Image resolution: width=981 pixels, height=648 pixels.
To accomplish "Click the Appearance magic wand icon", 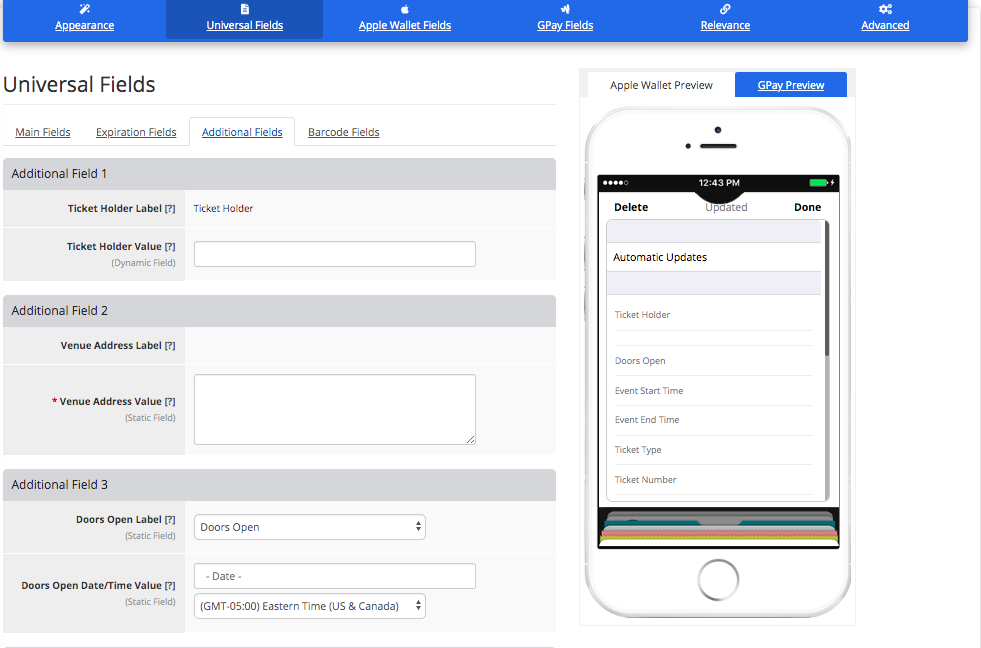I will point(84,9).
